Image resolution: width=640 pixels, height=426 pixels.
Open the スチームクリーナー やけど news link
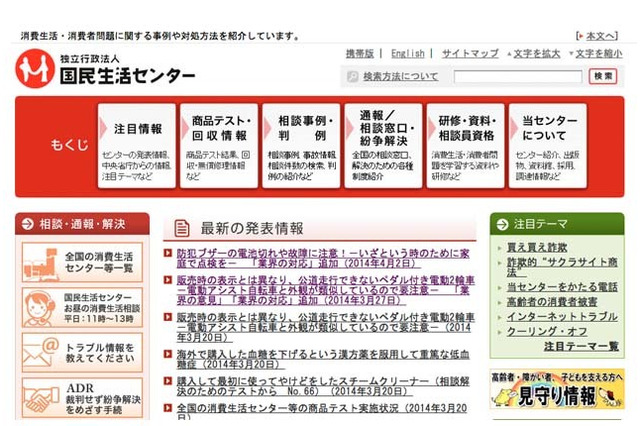(323, 386)
